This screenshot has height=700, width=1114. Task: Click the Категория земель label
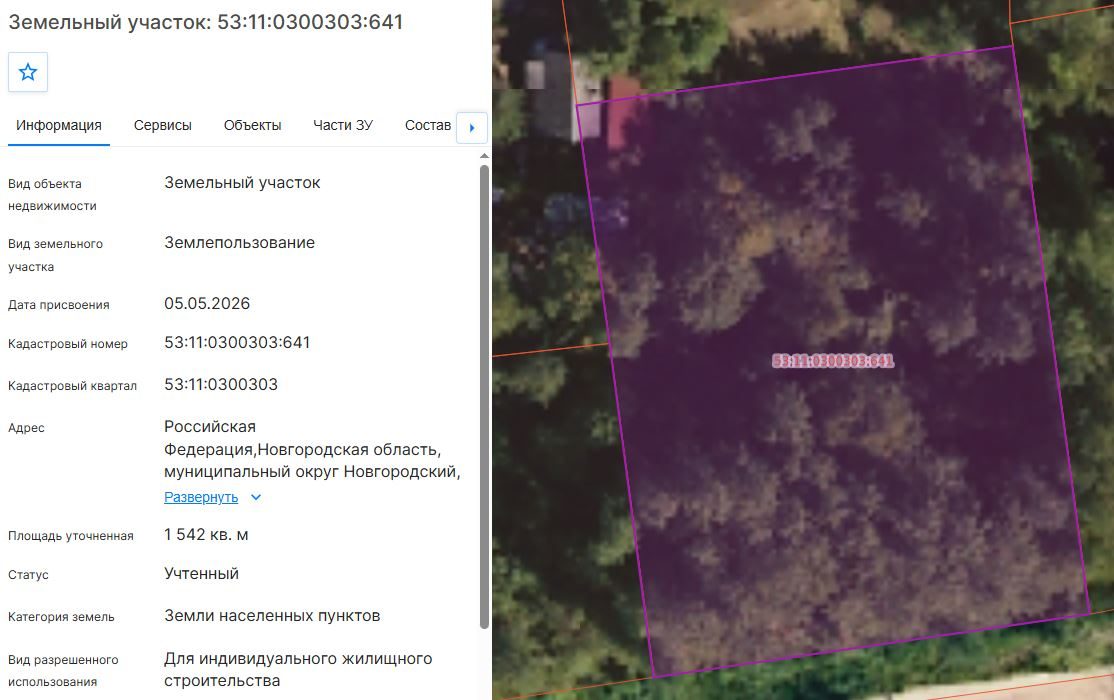61,617
